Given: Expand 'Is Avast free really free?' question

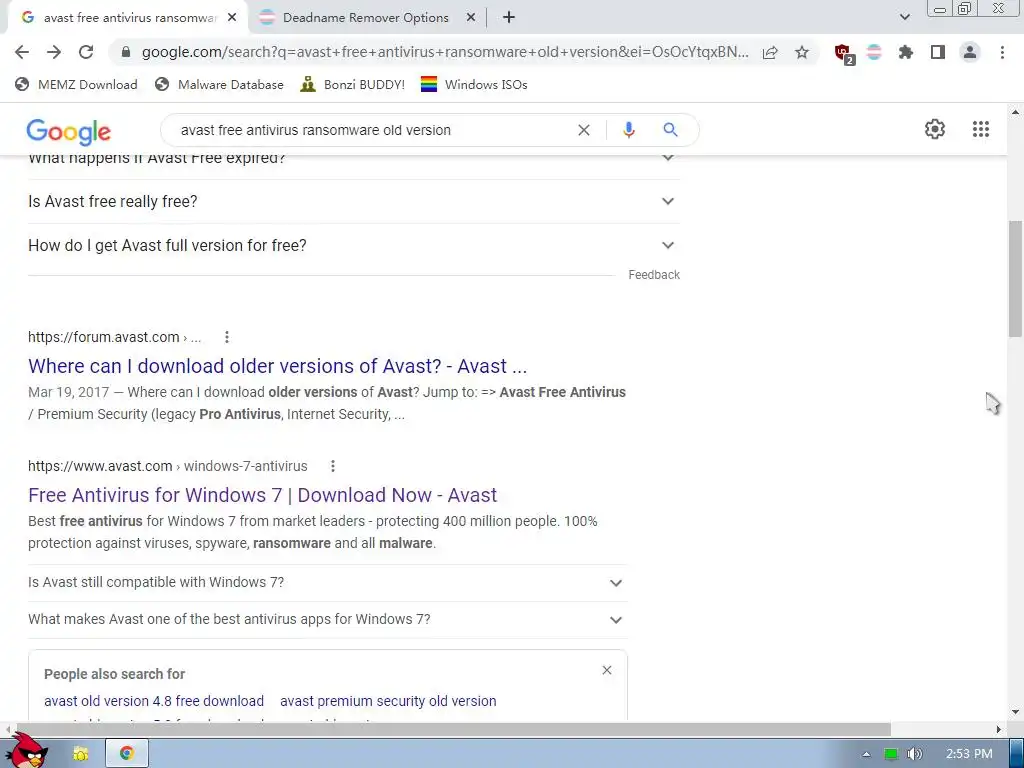Looking at the screenshot, I should tap(354, 201).
